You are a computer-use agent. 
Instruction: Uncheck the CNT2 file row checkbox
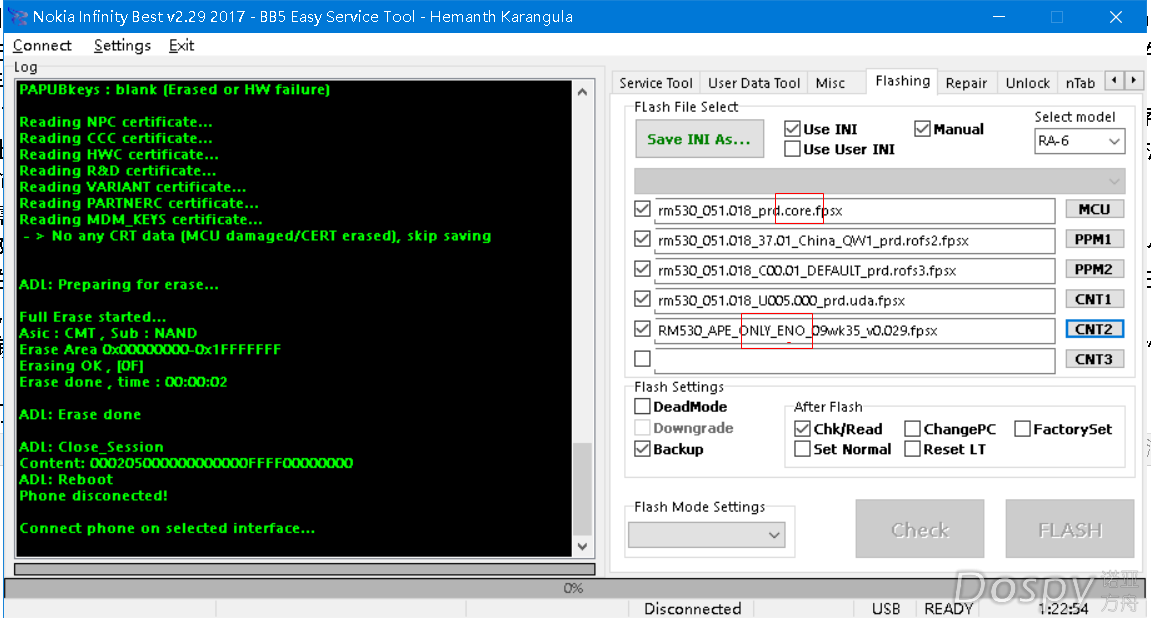point(642,329)
